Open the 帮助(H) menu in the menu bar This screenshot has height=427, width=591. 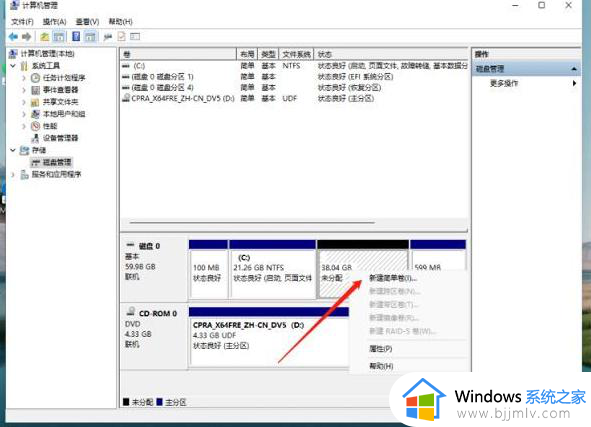coord(121,21)
